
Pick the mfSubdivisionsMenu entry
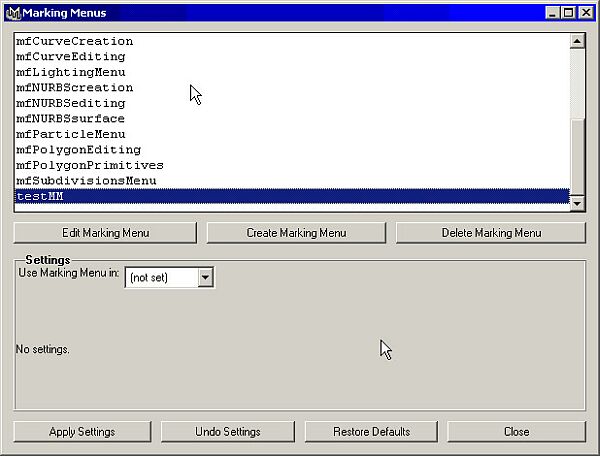tap(86, 181)
